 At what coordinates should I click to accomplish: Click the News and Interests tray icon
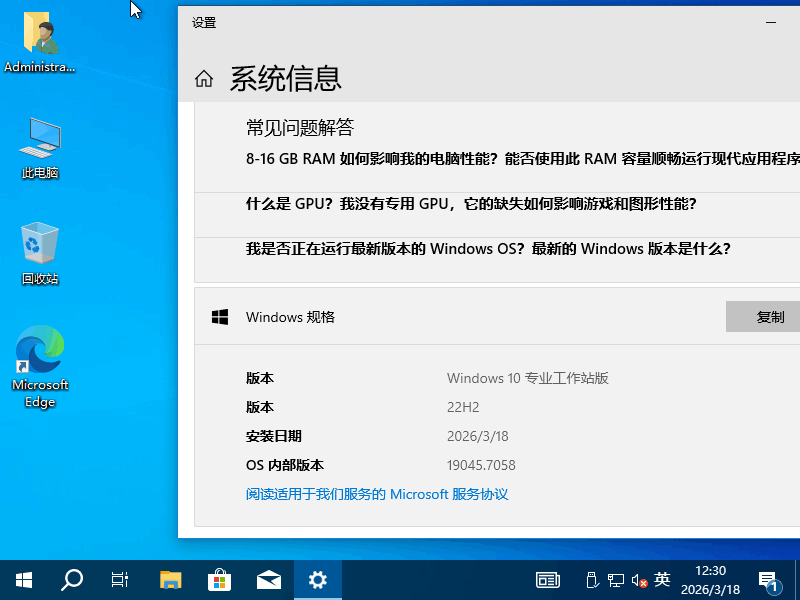click(548, 579)
